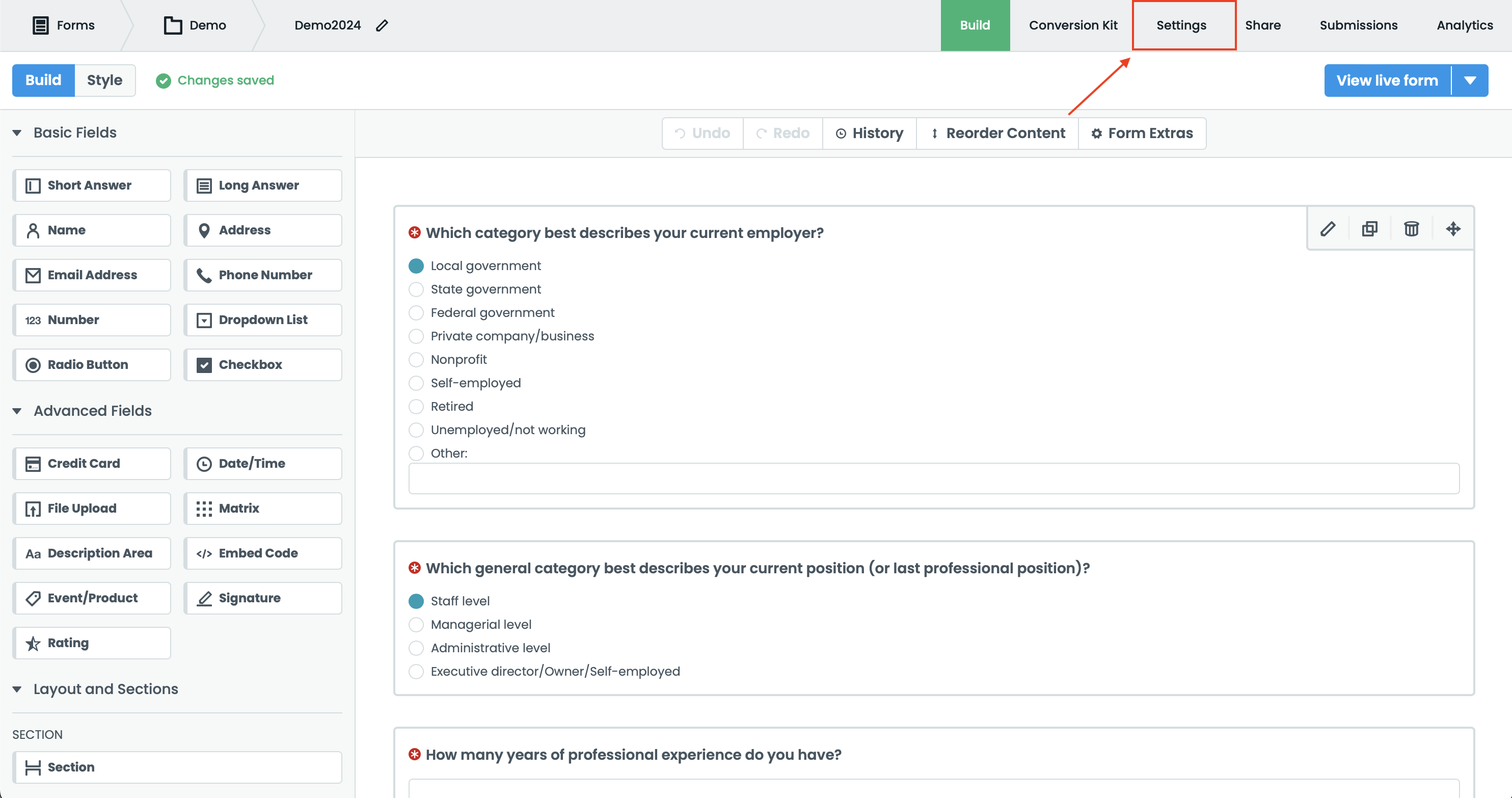This screenshot has width=1512, height=798.
Task: Click the Other text input box
Action: (933, 478)
